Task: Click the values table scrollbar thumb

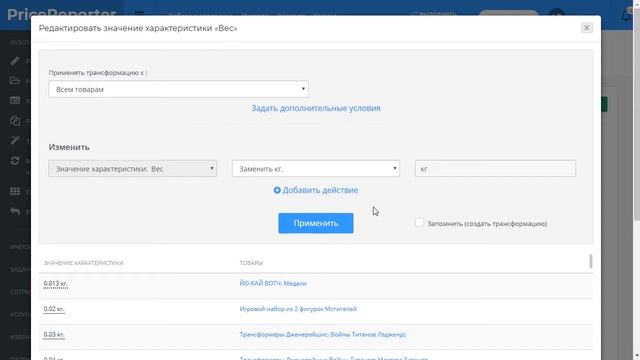Action: pyautogui.click(x=591, y=261)
